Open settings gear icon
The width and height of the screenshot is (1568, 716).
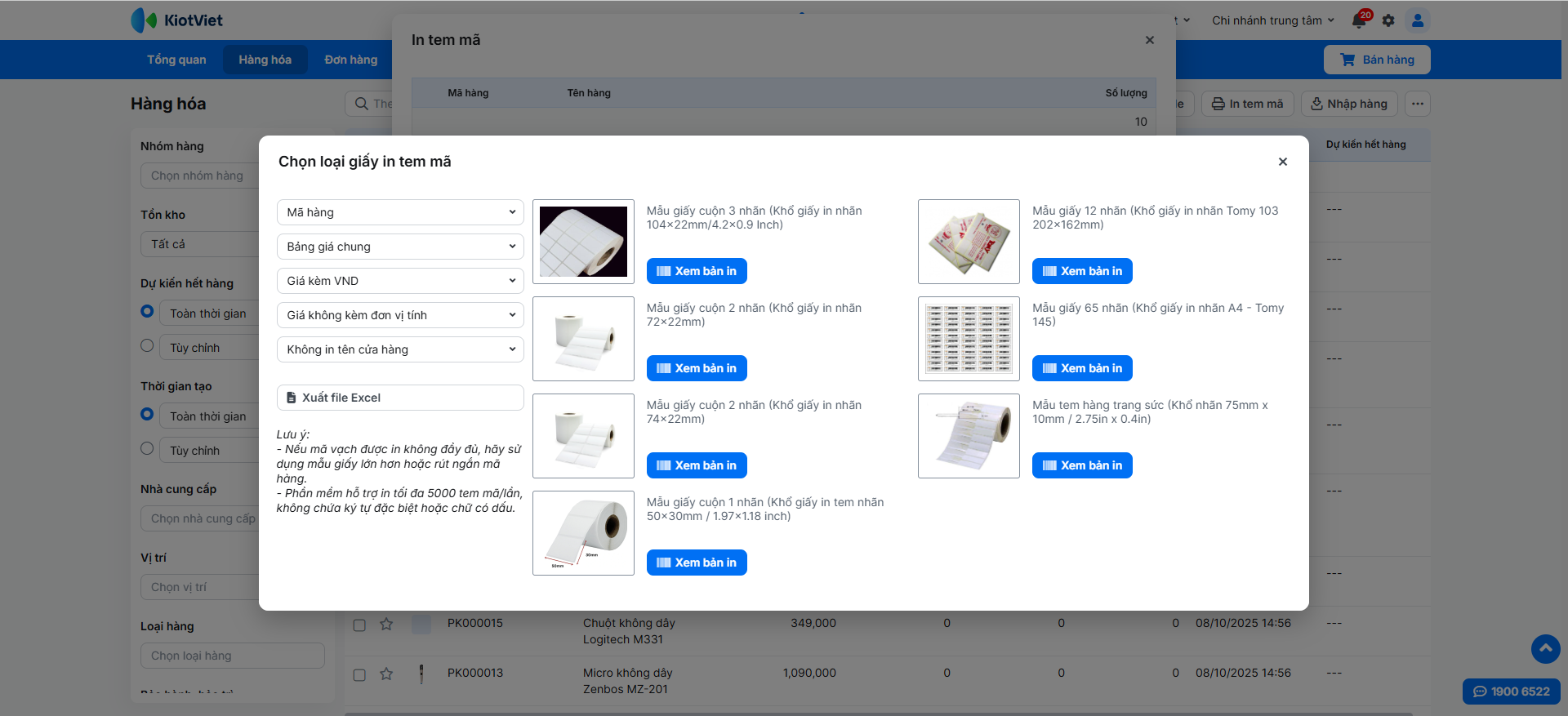coord(1388,20)
